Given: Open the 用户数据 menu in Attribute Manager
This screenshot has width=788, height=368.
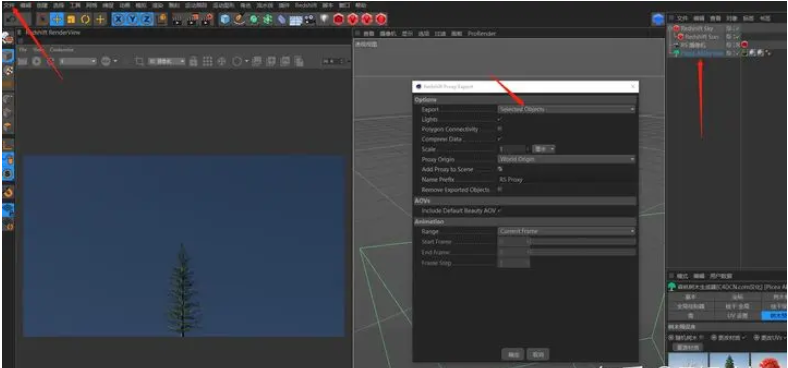Looking at the screenshot, I should pyautogui.click(x=721, y=276).
